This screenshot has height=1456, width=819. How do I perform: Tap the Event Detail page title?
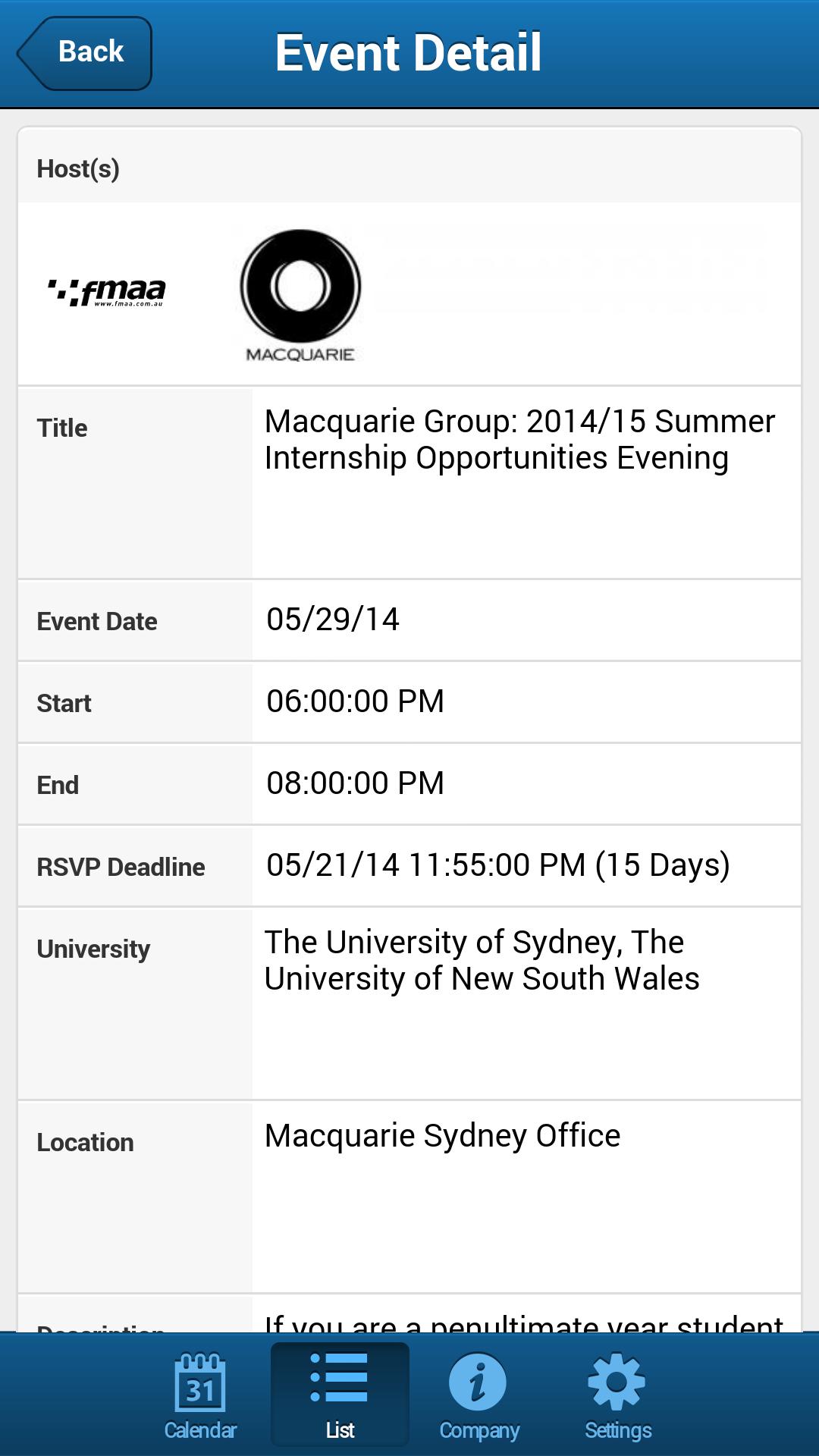tap(408, 52)
